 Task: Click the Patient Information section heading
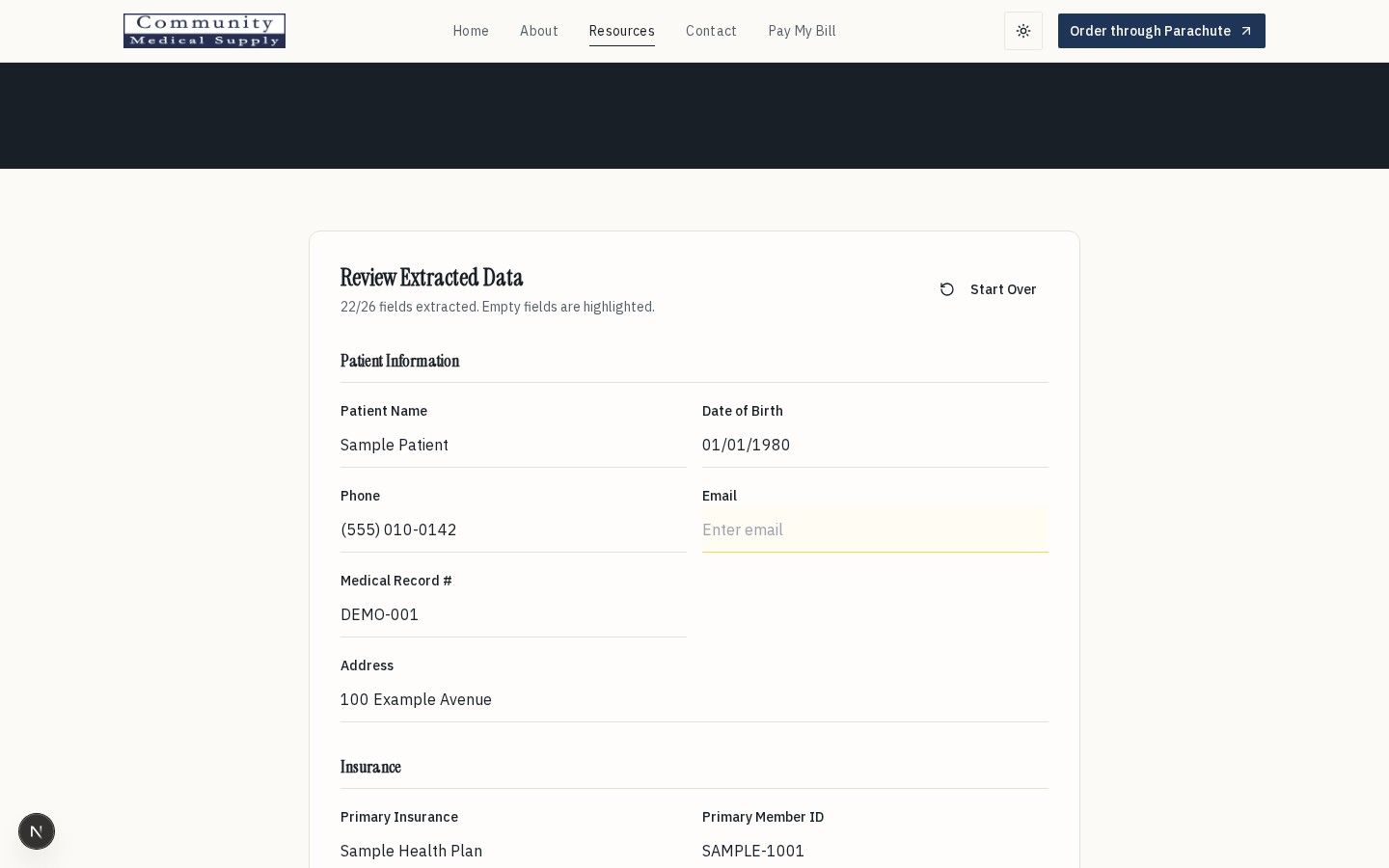point(399,361)
